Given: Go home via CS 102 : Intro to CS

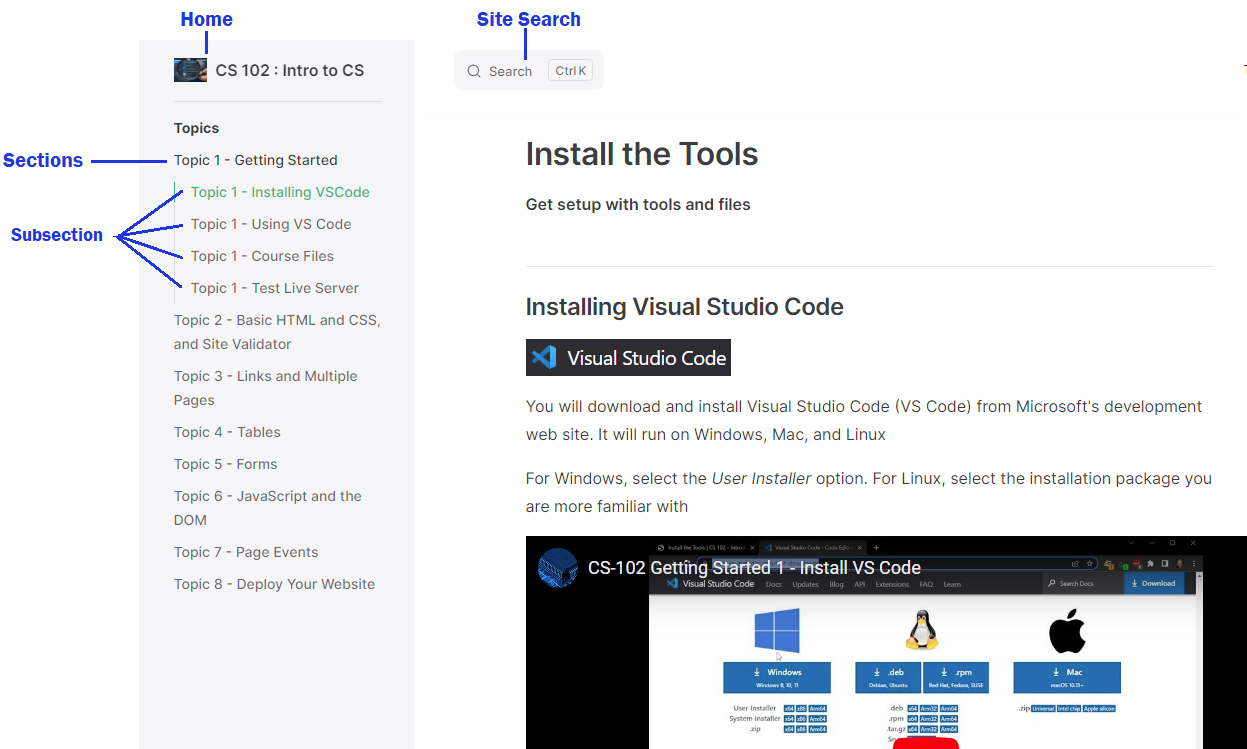Looking at the screenshot, I should (x=290, y=70).
